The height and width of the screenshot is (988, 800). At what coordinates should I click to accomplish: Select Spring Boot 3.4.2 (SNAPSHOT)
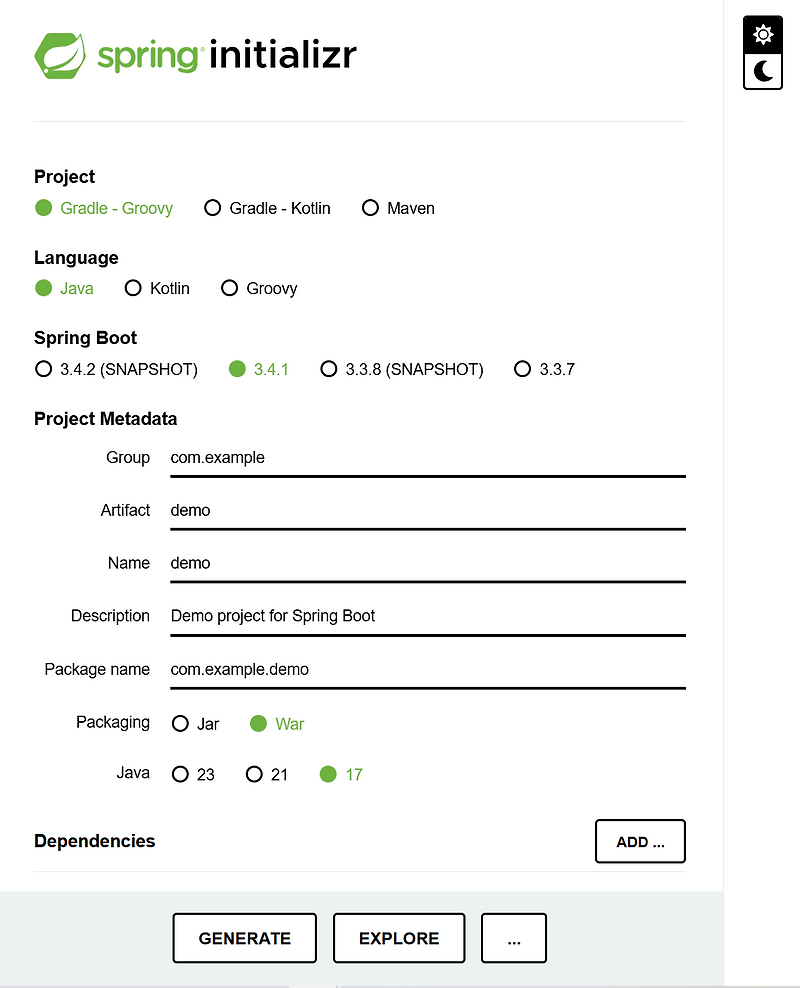(x=43, y=369)
